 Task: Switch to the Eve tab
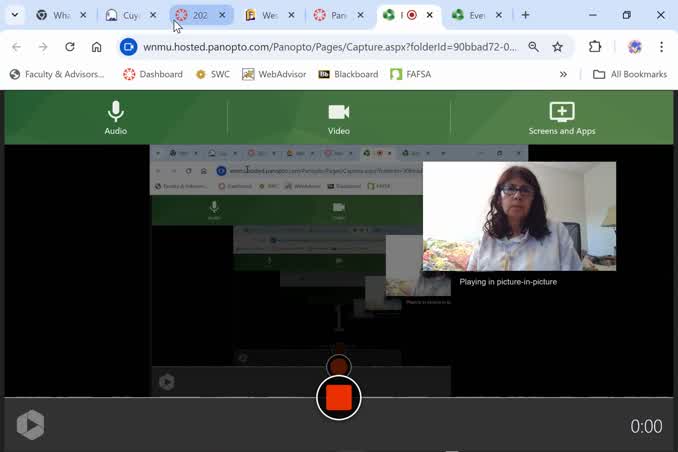(x=471, y=15)
